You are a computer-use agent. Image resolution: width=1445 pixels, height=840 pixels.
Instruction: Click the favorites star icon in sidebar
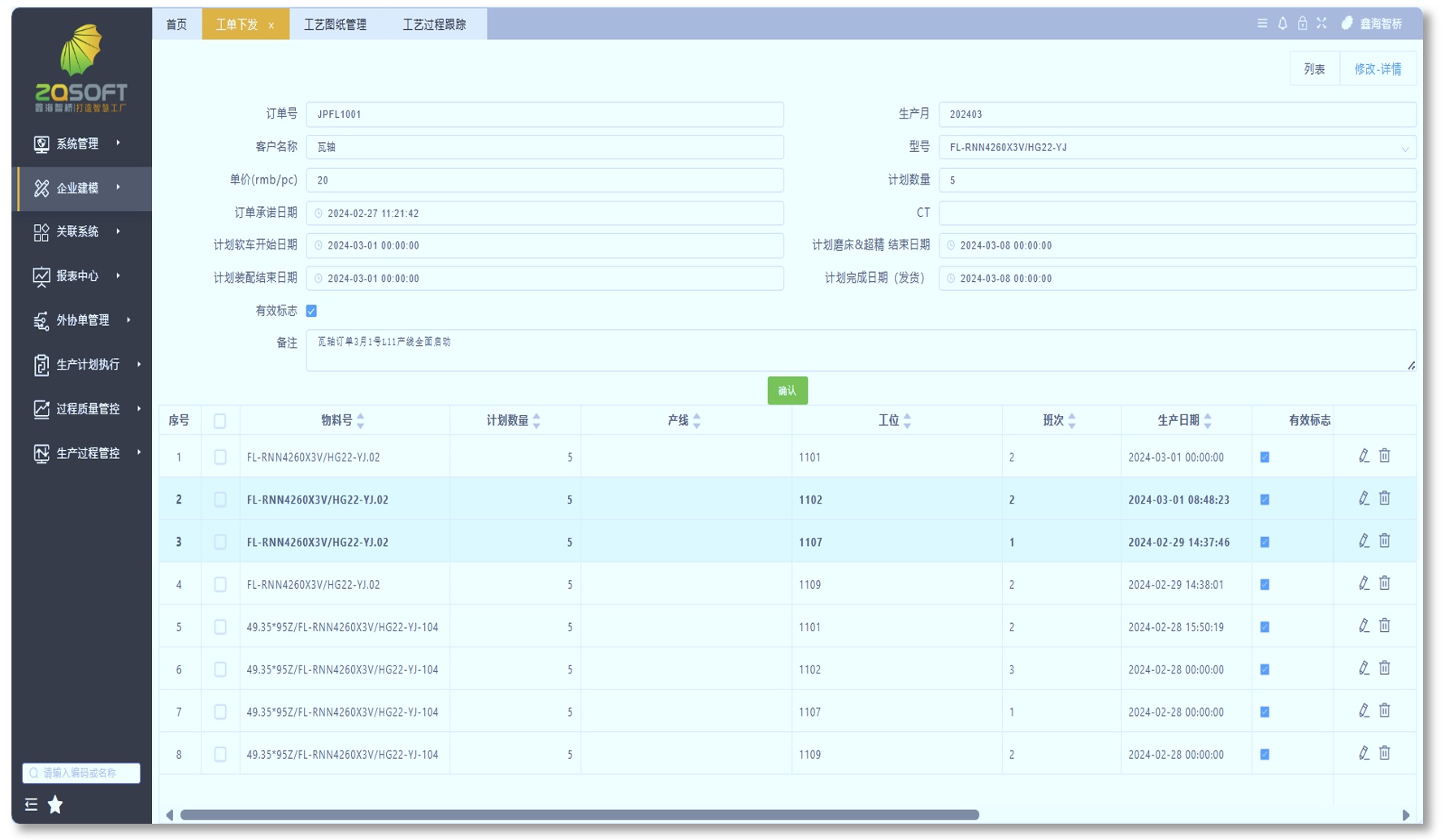tap(55, 804)
